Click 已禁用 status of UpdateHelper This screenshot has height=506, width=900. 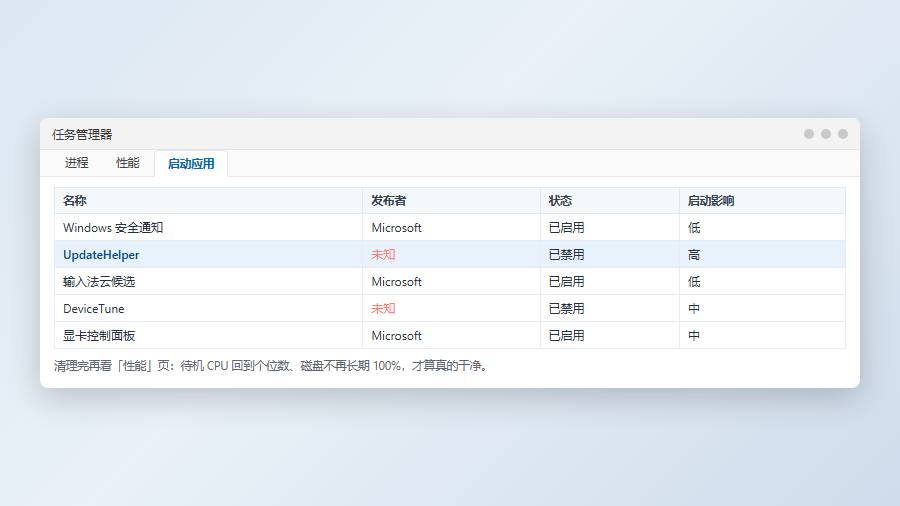pyautogui.click(x=567, y=255)
